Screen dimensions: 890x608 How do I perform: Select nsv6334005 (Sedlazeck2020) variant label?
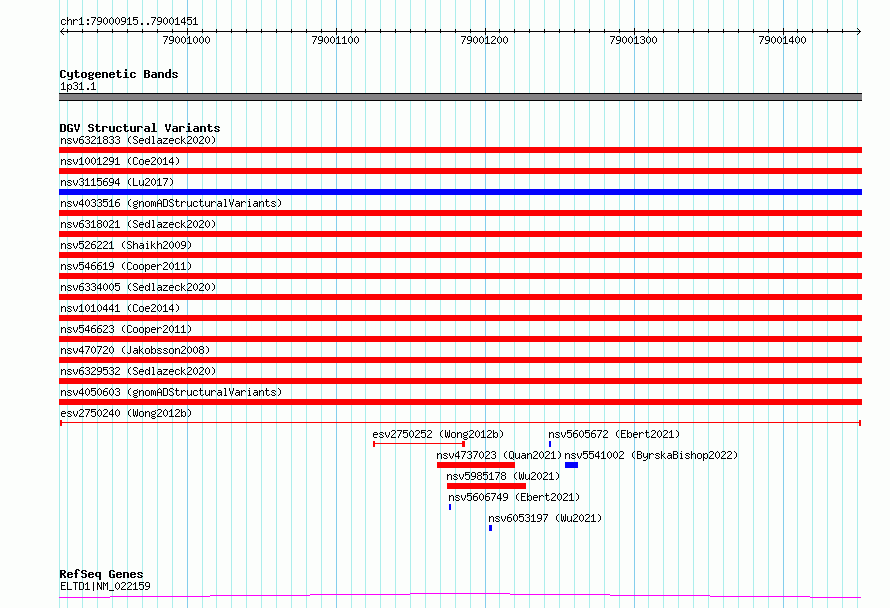[138, 287]
